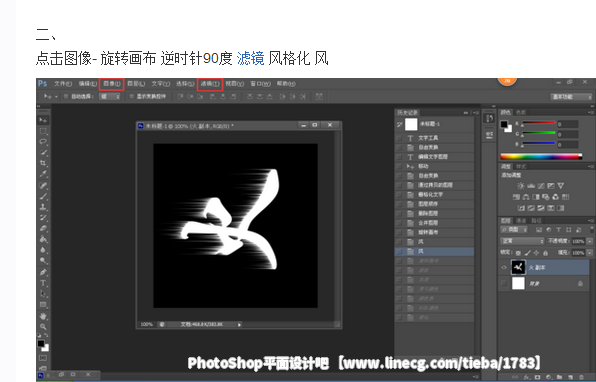Image resolution: width=596 pixels, height=382 pixels.
Task: Select the Move tool in the toolbox
Action: tap(43, 120)
